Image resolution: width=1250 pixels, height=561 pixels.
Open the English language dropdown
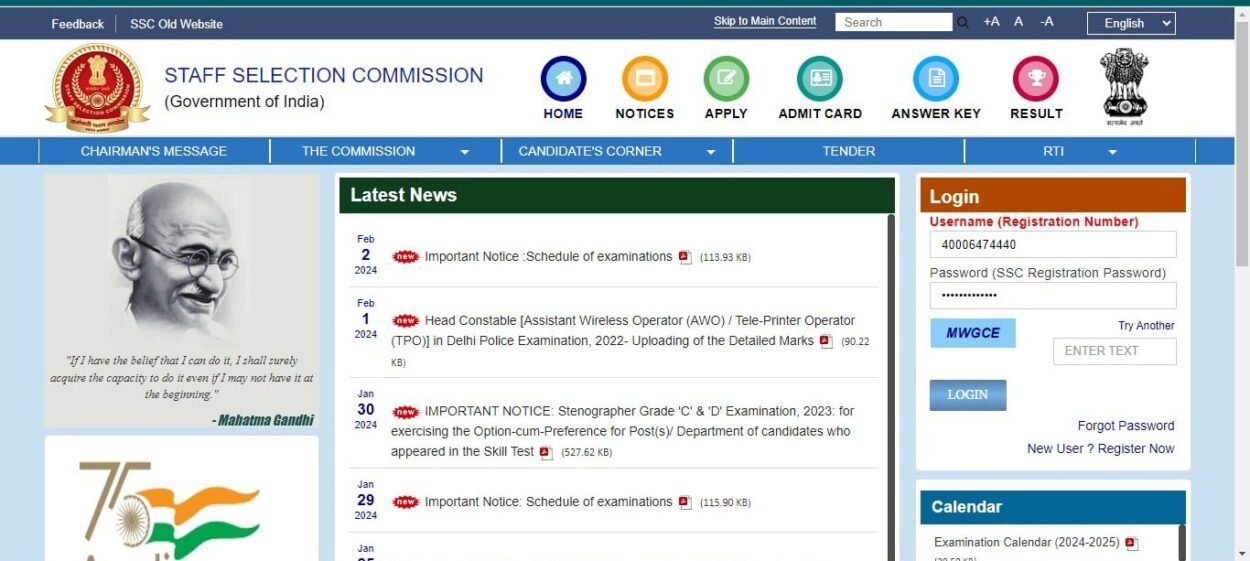pos(1131,23)
